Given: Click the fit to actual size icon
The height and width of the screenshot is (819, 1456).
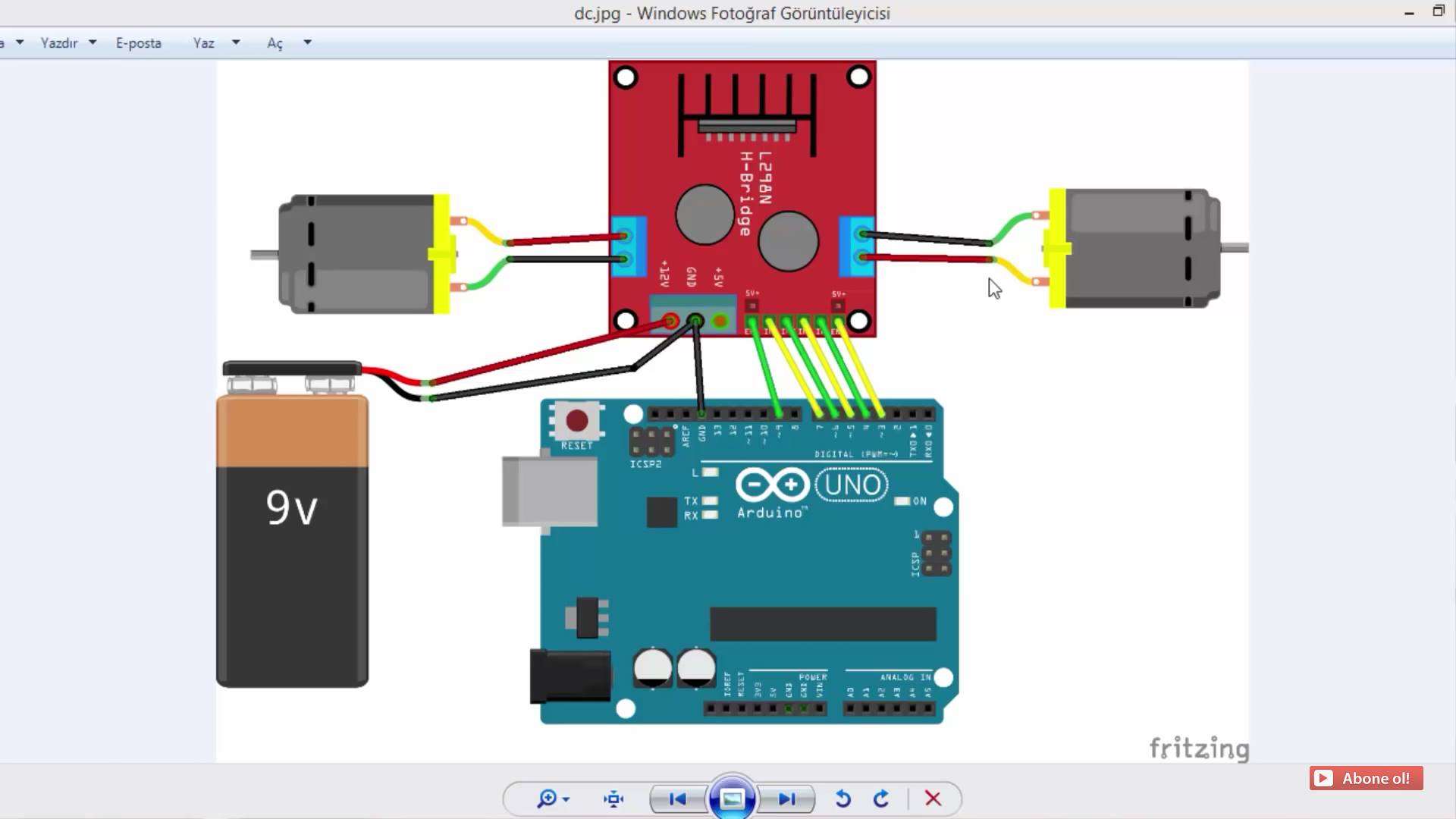Looking at the screenshot, I should point(613,799).
